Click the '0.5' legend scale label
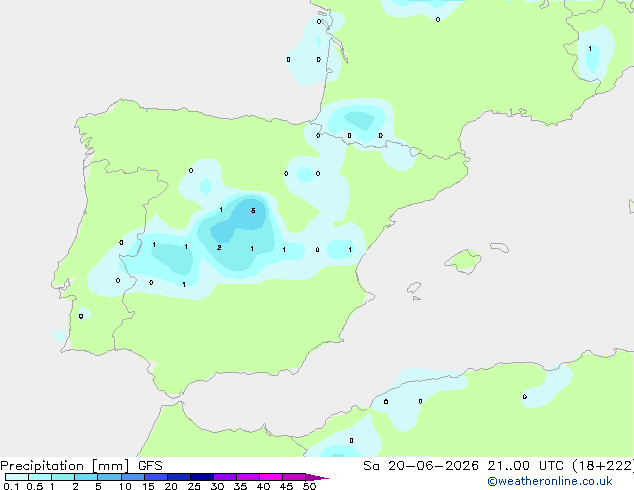This screenshot has width=634, height=490. point(34,486)
